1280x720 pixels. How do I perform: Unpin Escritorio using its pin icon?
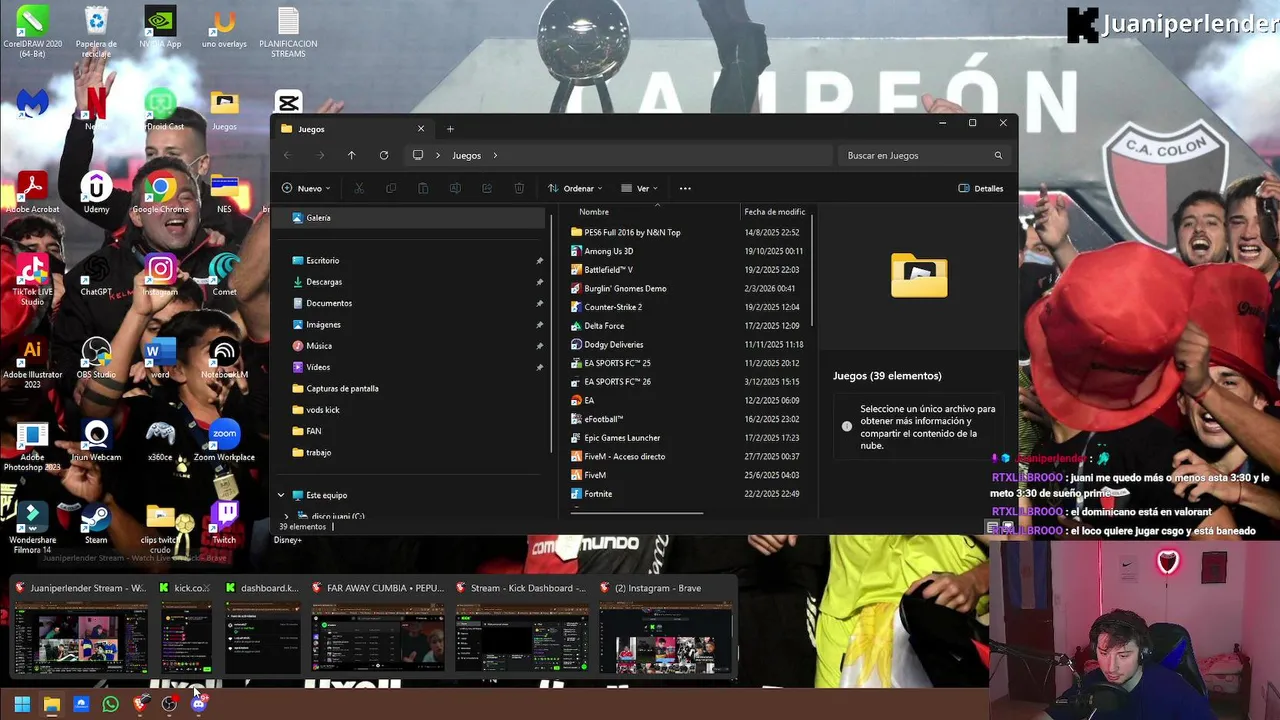click(x=539, y=261)
